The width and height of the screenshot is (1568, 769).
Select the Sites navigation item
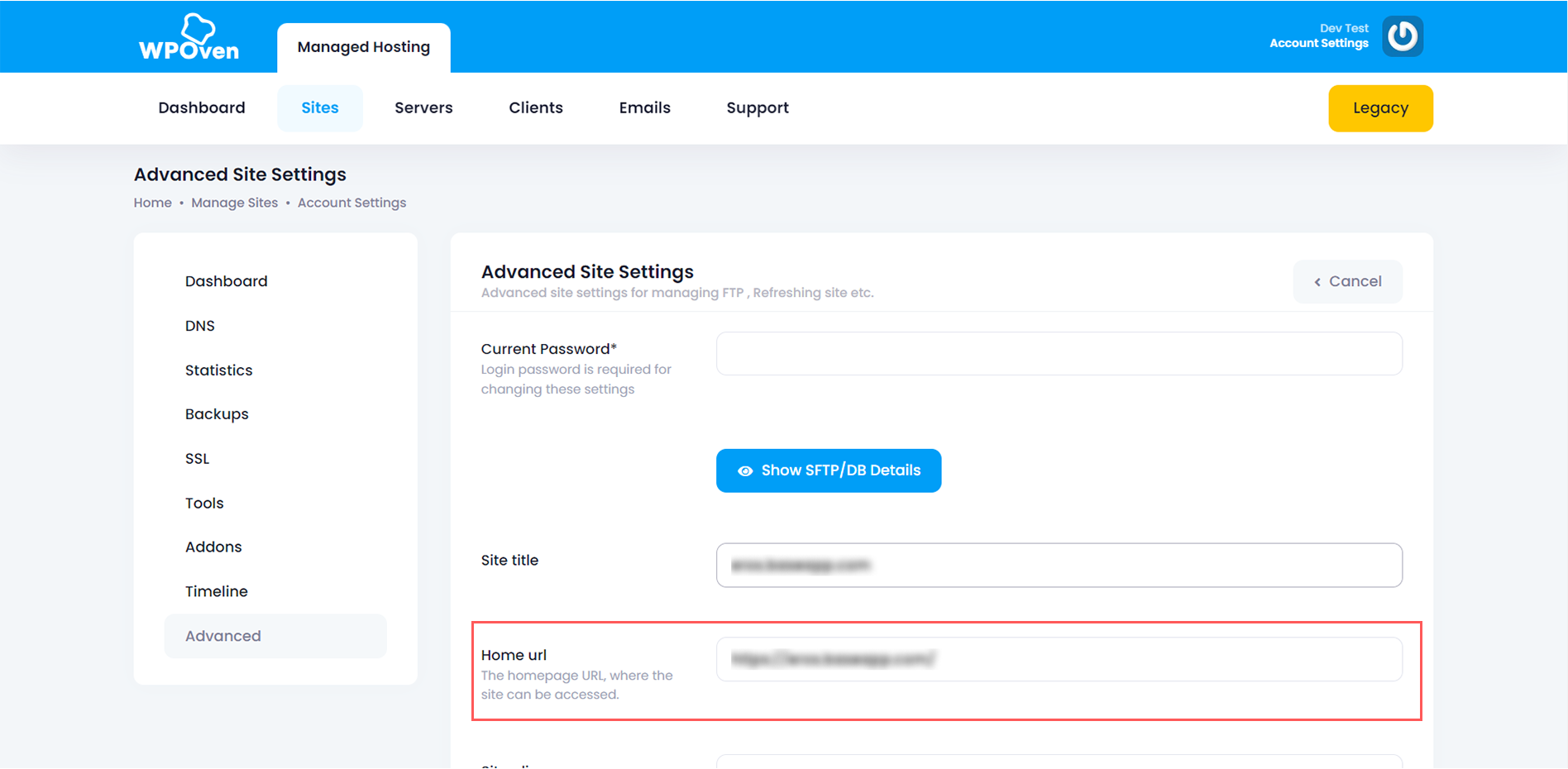[x=320, y=107]
